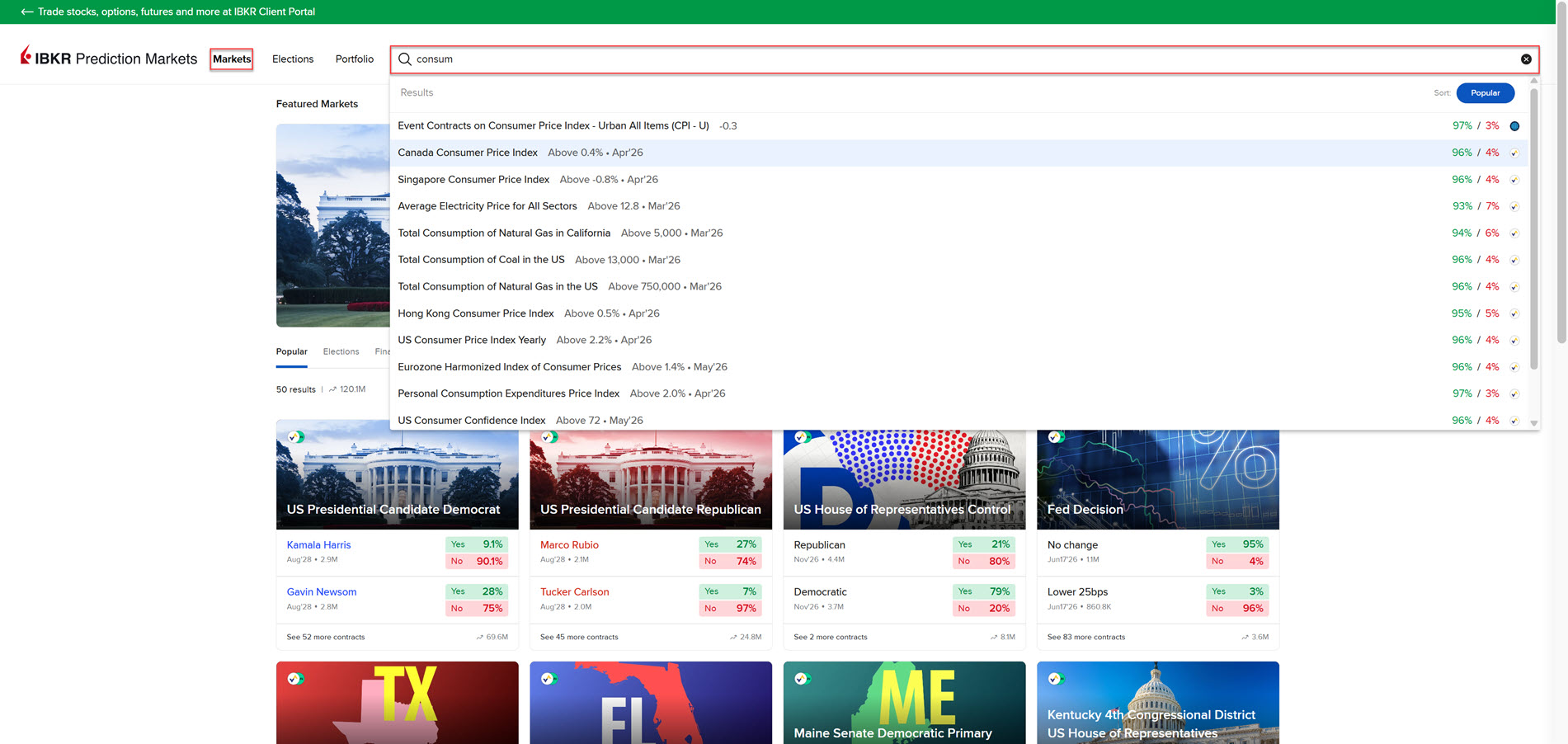Click the exchange icon on Natural Gas in the US row
The height and width of the screenshot is (744, 1568).
(1514, 287)
